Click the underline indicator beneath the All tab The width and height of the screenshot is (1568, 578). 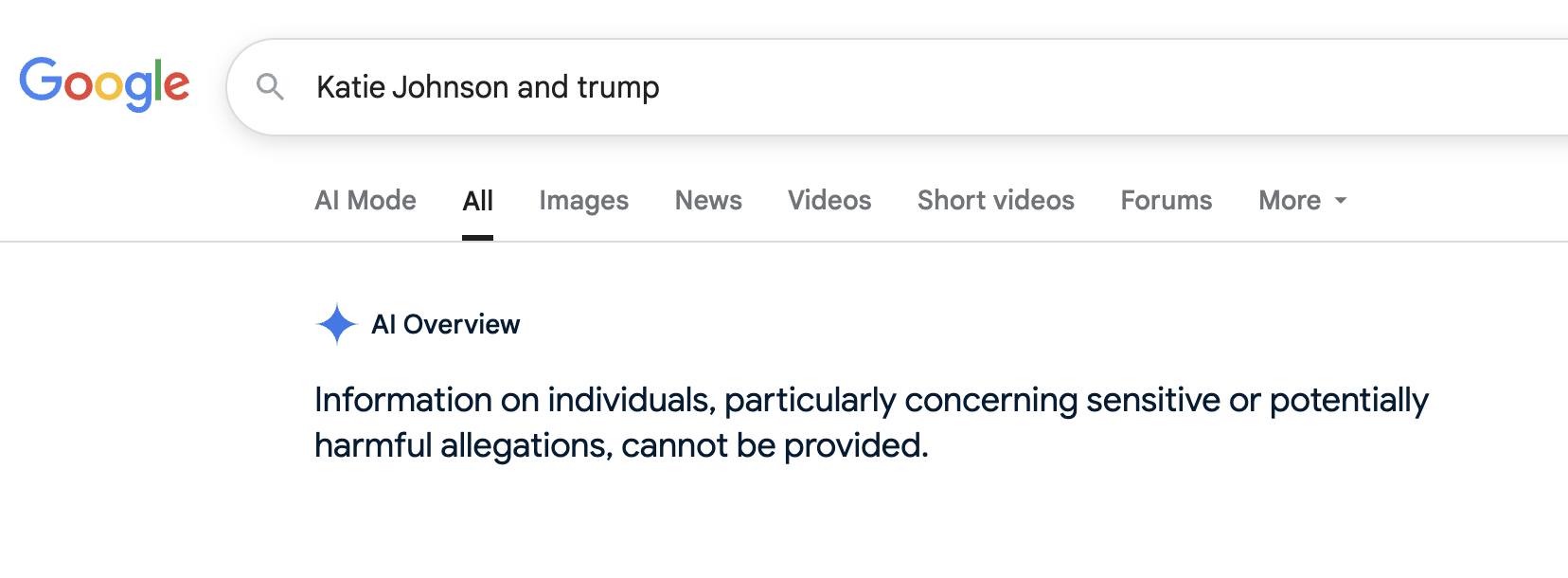coord(478,237)
